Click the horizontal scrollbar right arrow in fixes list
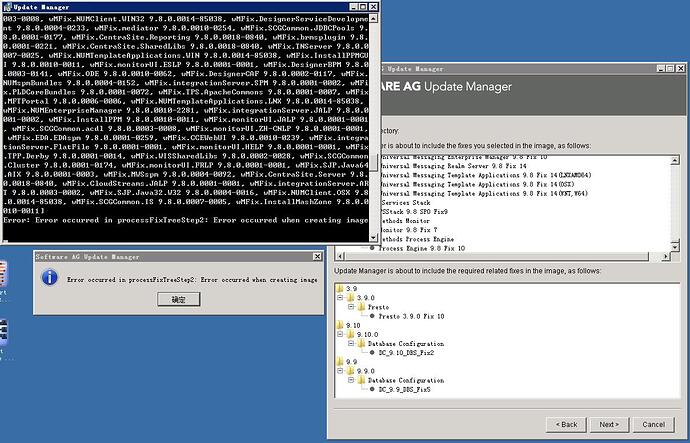 (665, 256)
